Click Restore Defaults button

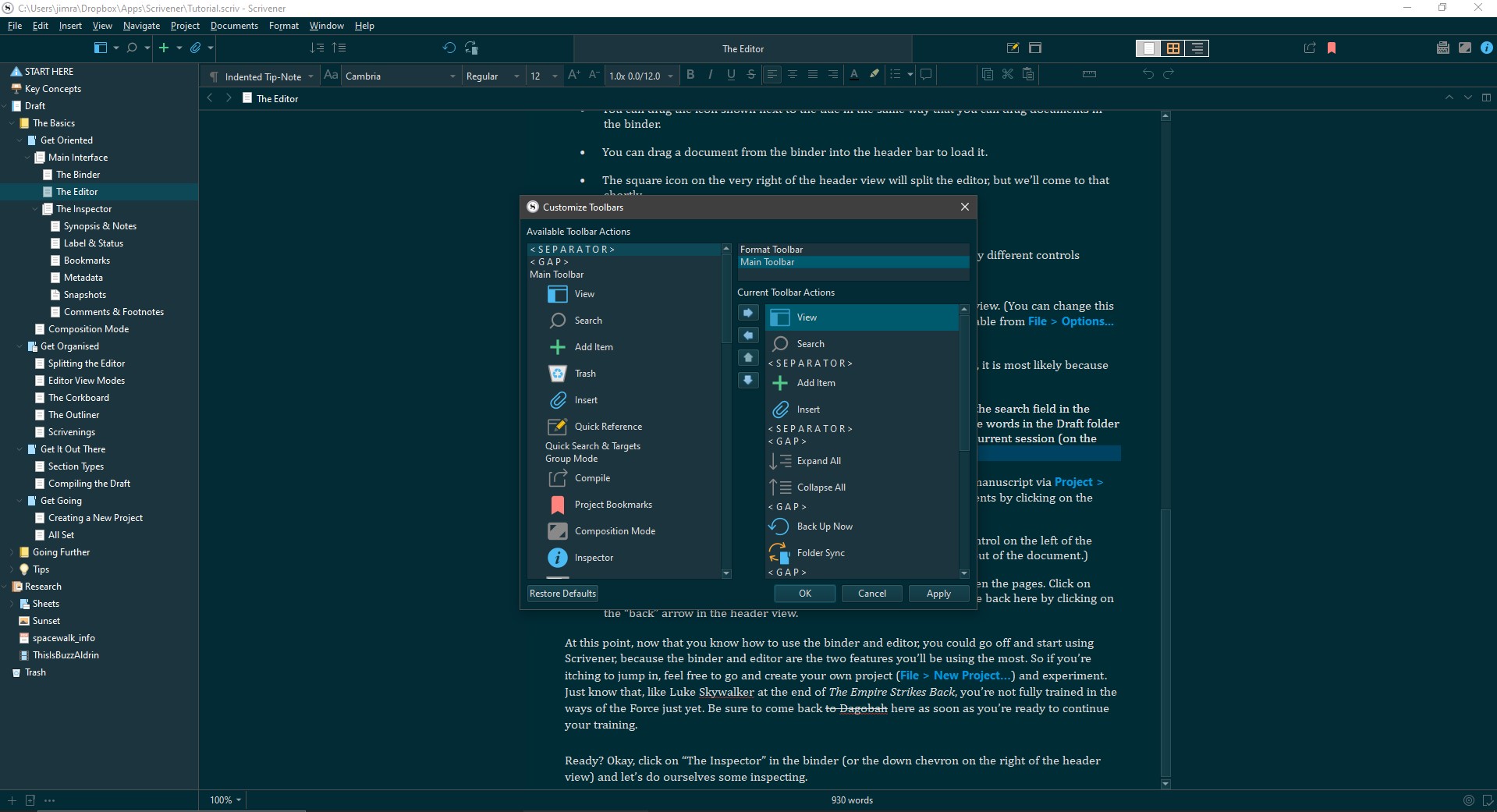click(562, 594)
